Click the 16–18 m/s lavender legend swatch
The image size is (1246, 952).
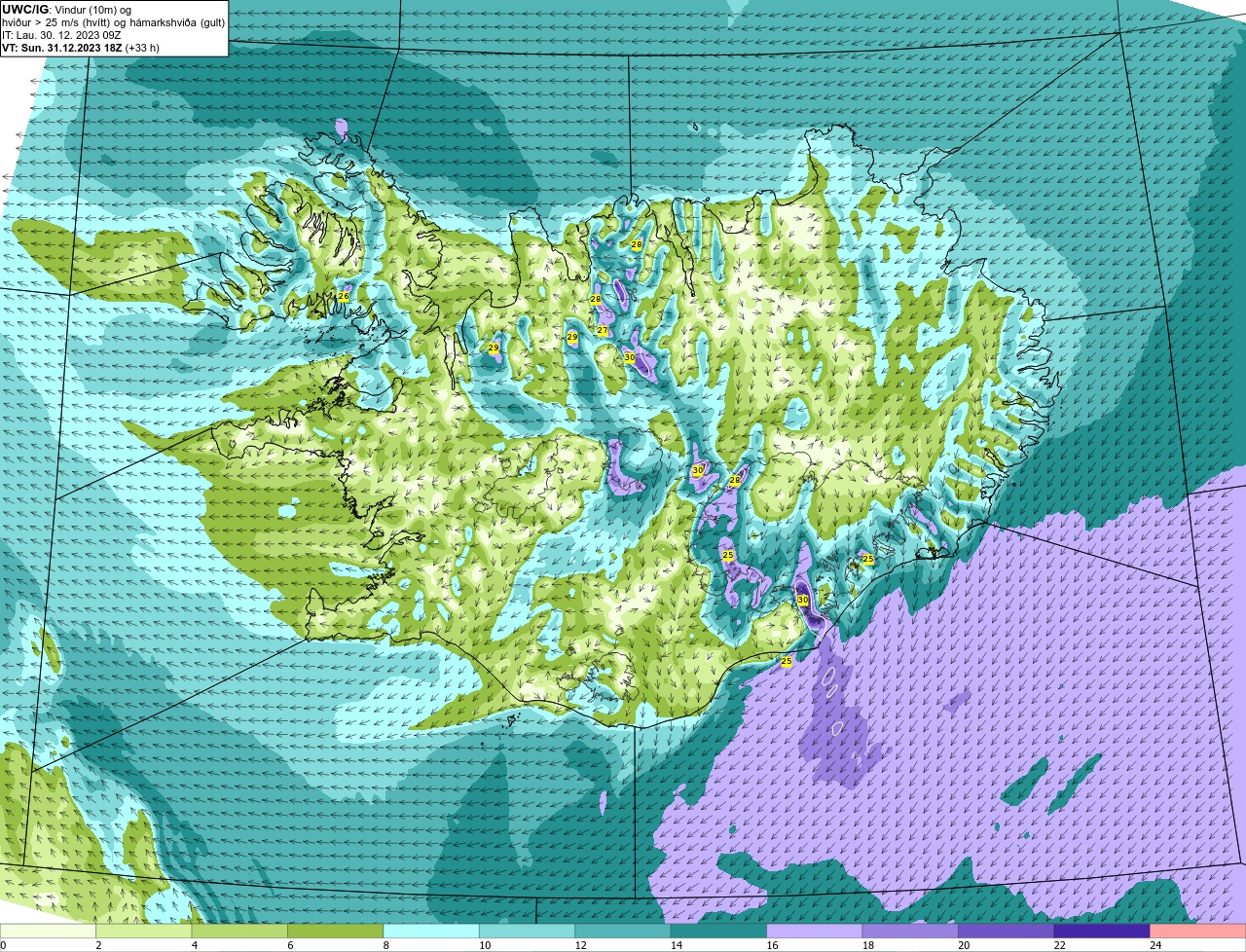[x=815, y=931]
